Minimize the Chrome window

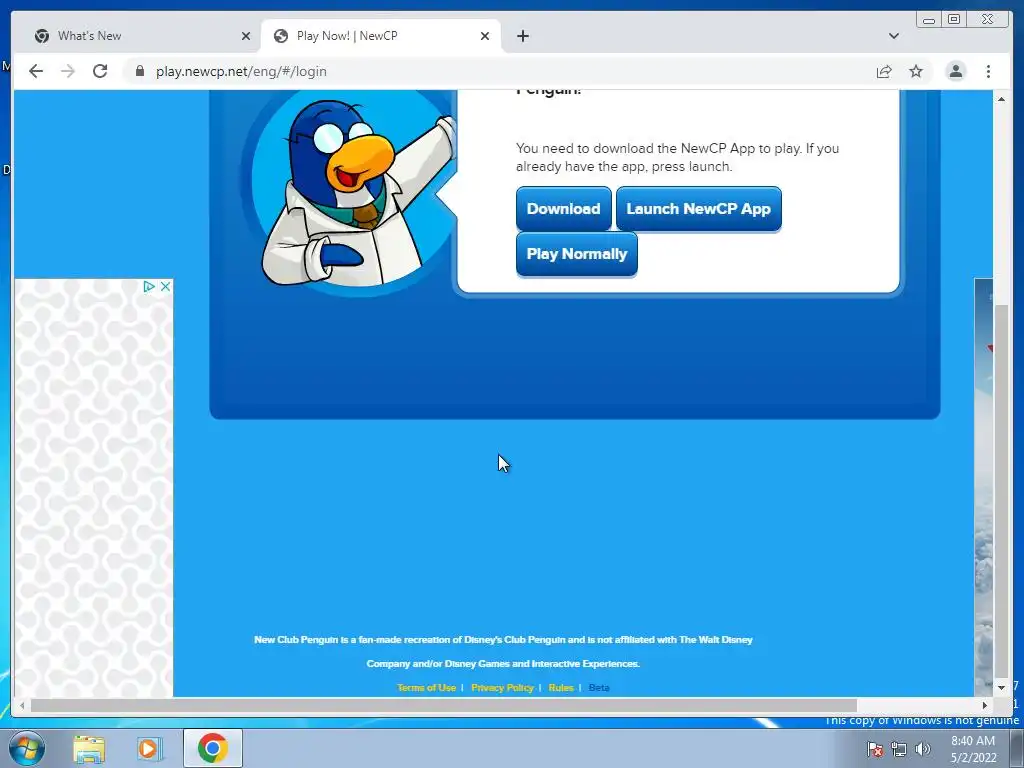click(929, 20)
